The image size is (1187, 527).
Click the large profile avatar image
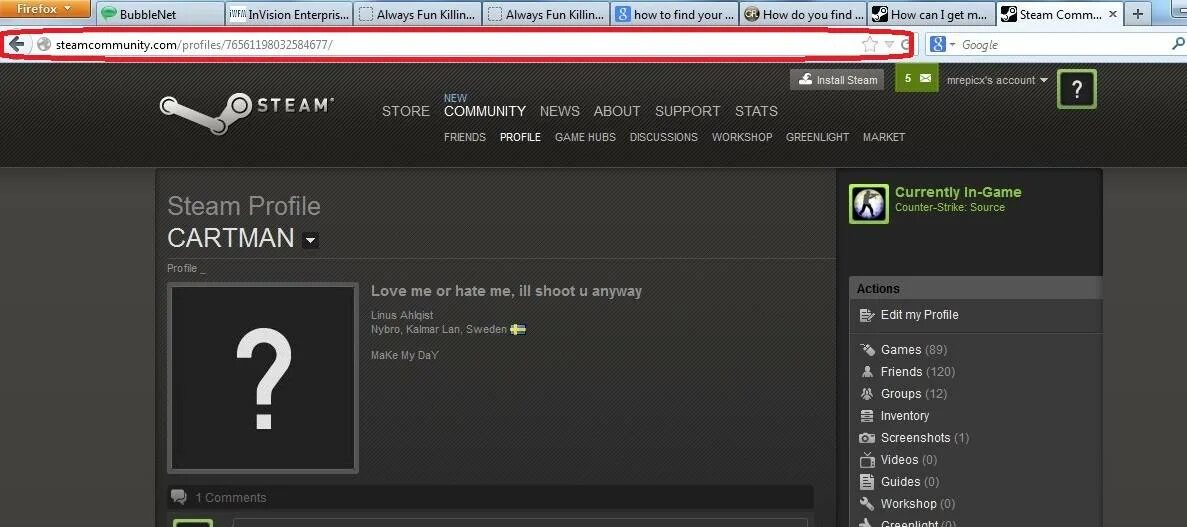[263, 378]
